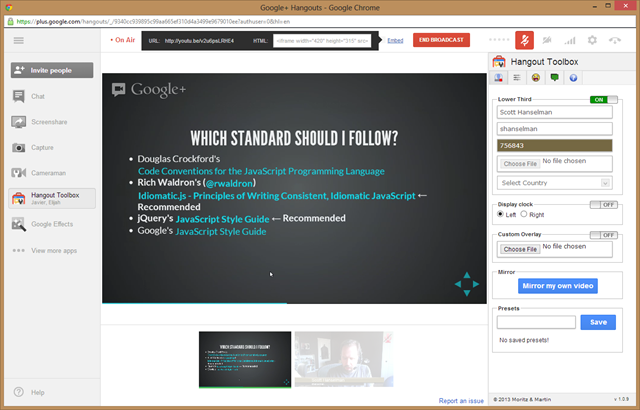Click the Capture camera icon
This screenshot has height=410, width=640.
pos(18,147)
